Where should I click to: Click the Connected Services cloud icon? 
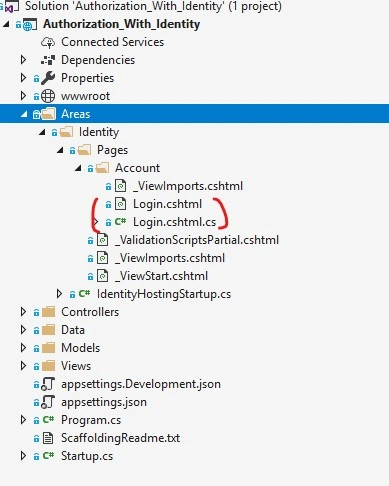coord(48,42)
